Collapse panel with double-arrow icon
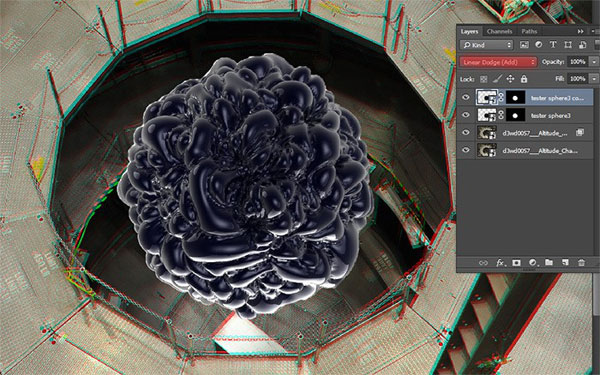This screenshot has width=600, height=375. 581,31
